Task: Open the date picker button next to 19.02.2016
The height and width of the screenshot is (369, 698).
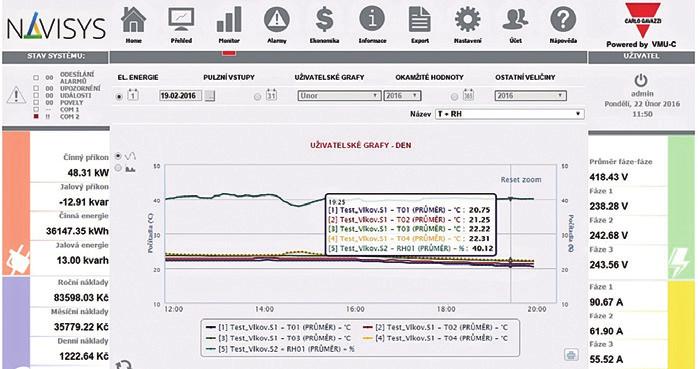Action: pyautogui.click(x=210, y=96)
